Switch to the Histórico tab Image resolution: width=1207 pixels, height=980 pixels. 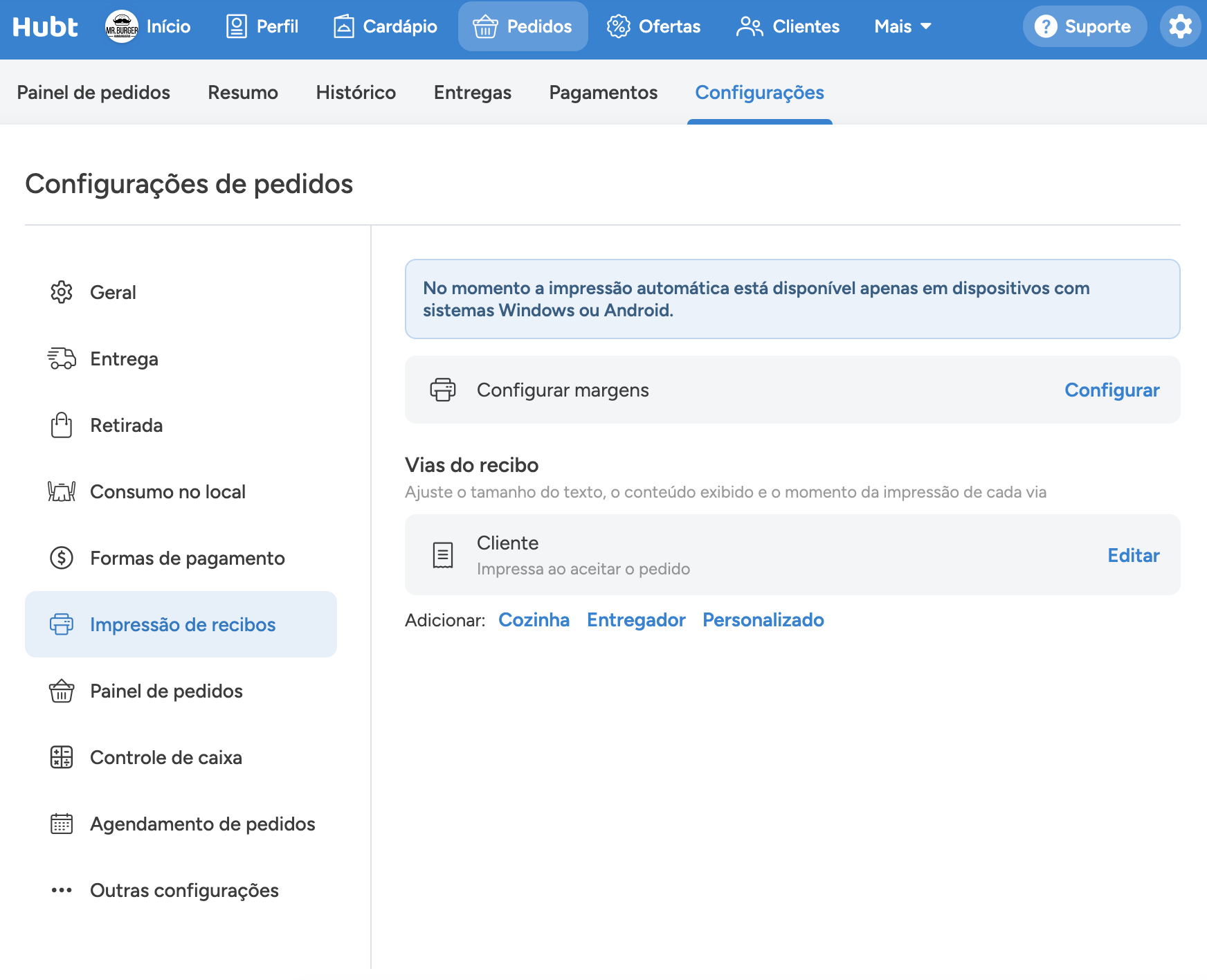click(x=356, y=93)
